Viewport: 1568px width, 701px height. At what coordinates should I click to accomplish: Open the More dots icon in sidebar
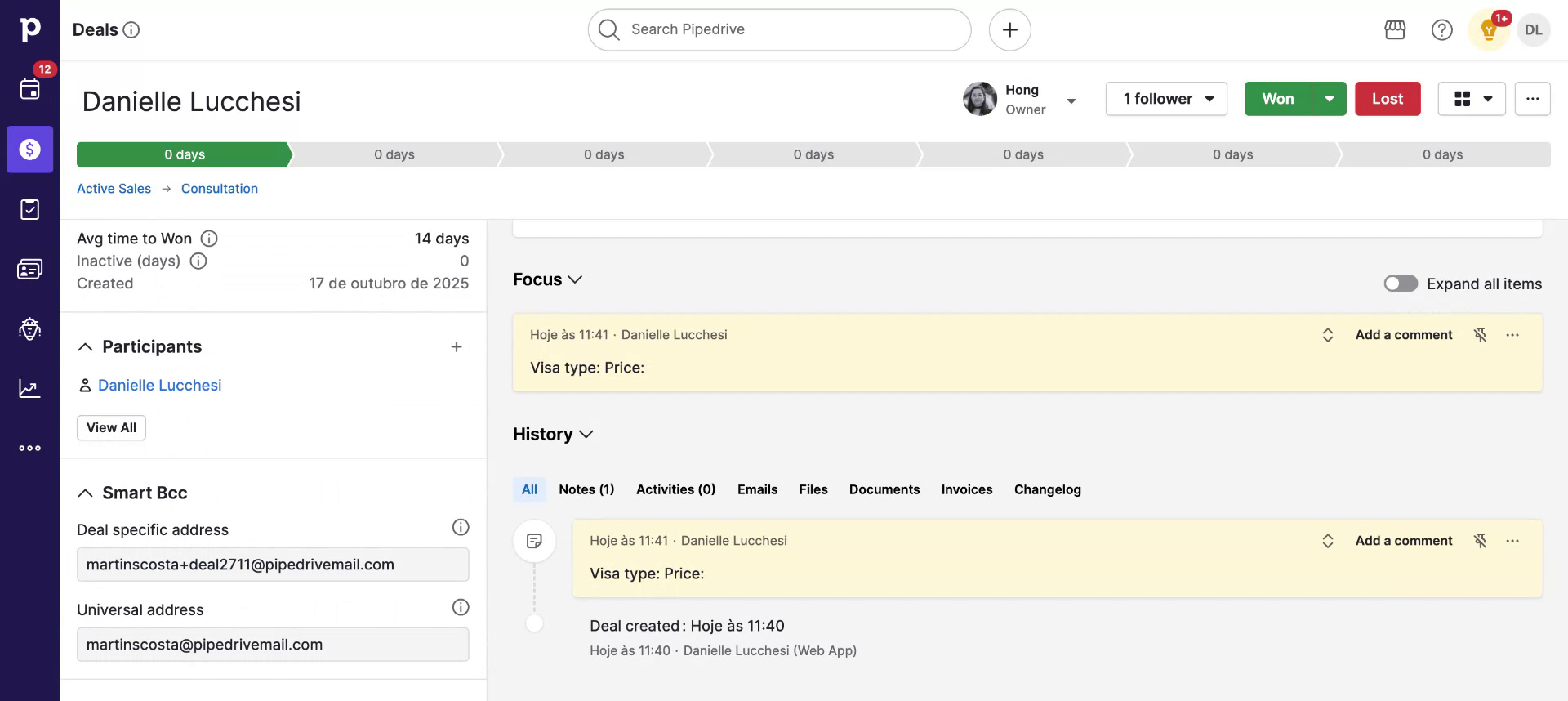(x=29, y=448)
